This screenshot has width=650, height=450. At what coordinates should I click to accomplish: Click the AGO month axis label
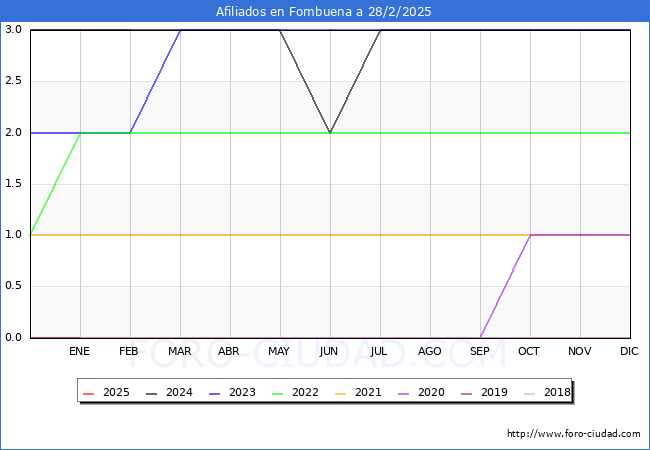pyautogui.click(x=429, y=351)
